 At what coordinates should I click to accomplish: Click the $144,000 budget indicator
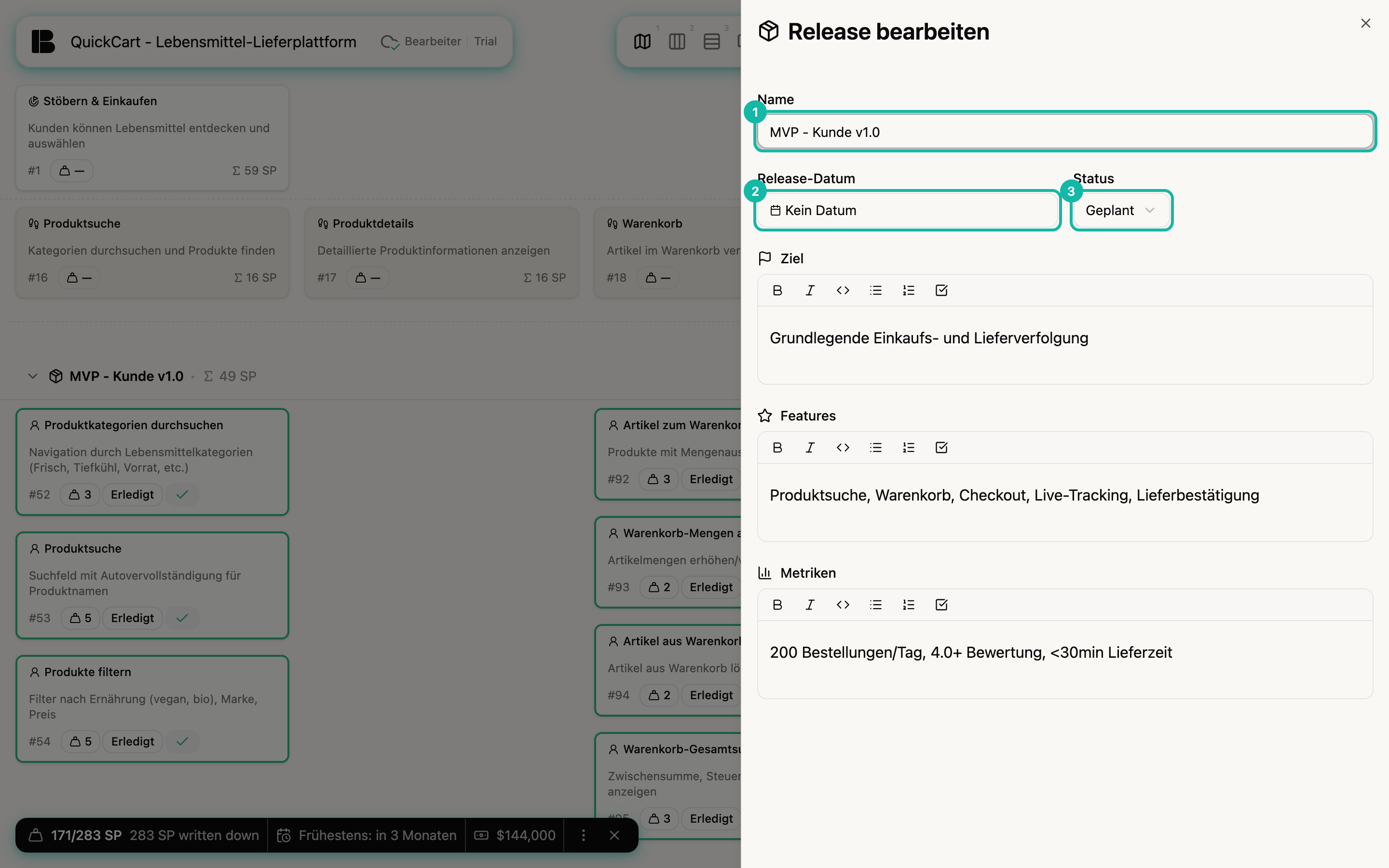(515, 835)
